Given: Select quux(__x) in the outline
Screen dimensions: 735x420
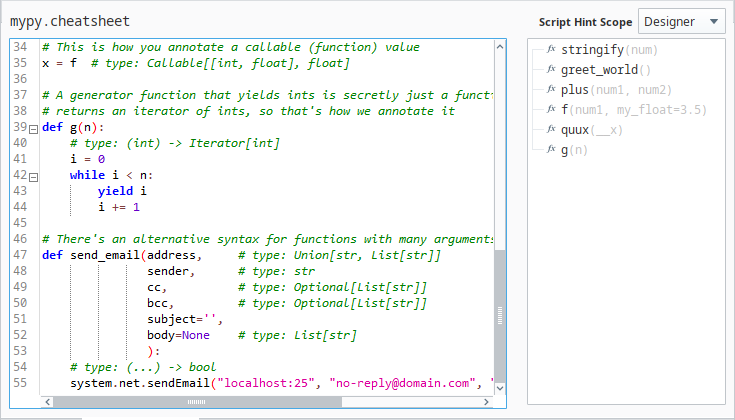Looking at the screenshot, I should click(592, 130).
